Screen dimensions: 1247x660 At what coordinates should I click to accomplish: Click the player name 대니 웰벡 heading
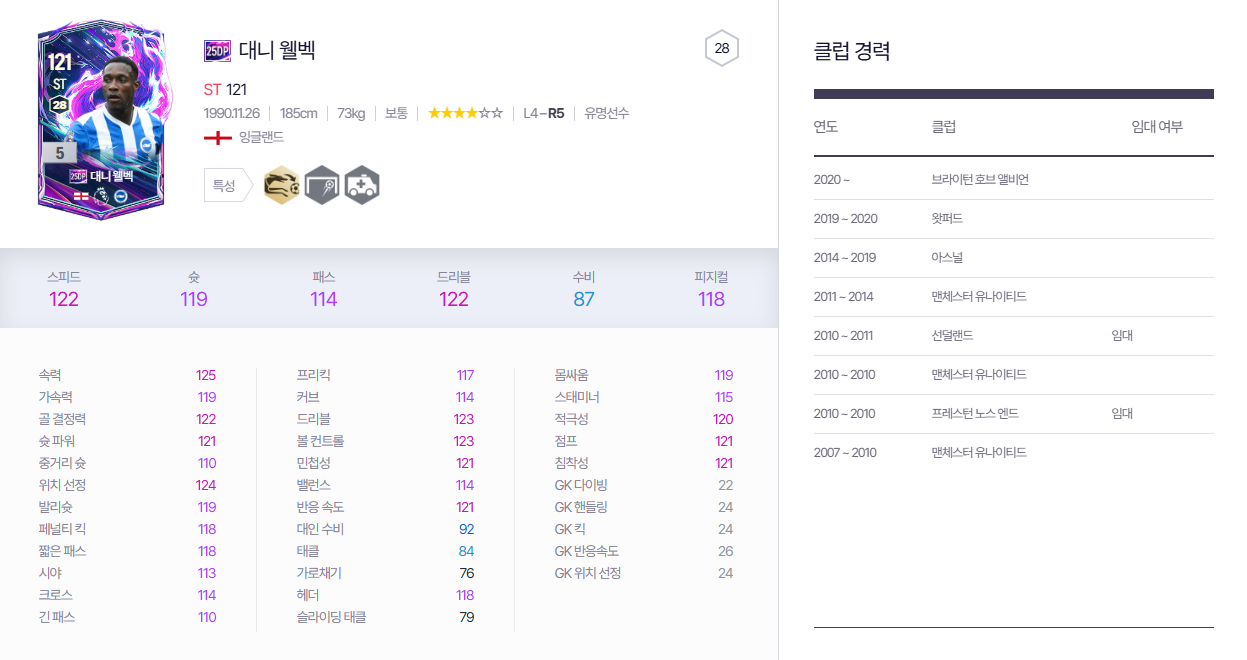[277, 50]
